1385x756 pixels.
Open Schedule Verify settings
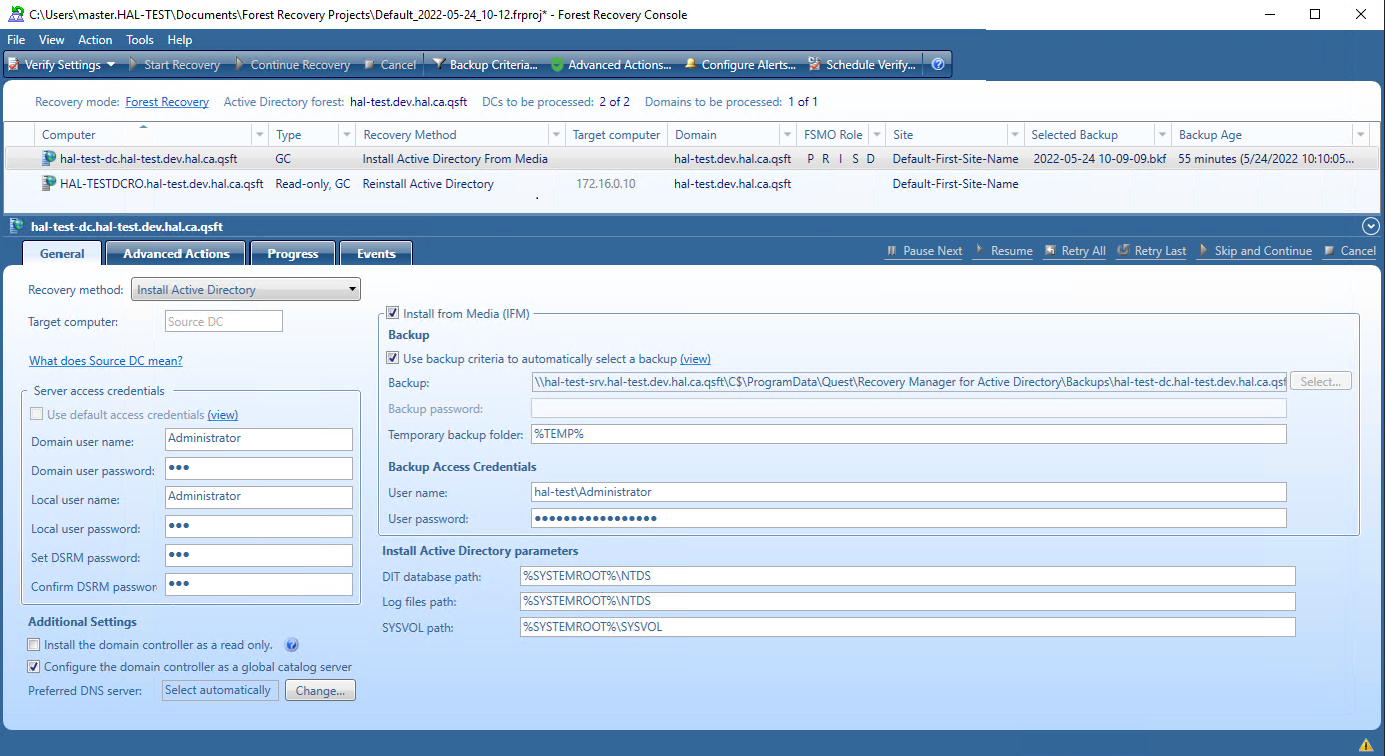862,65
